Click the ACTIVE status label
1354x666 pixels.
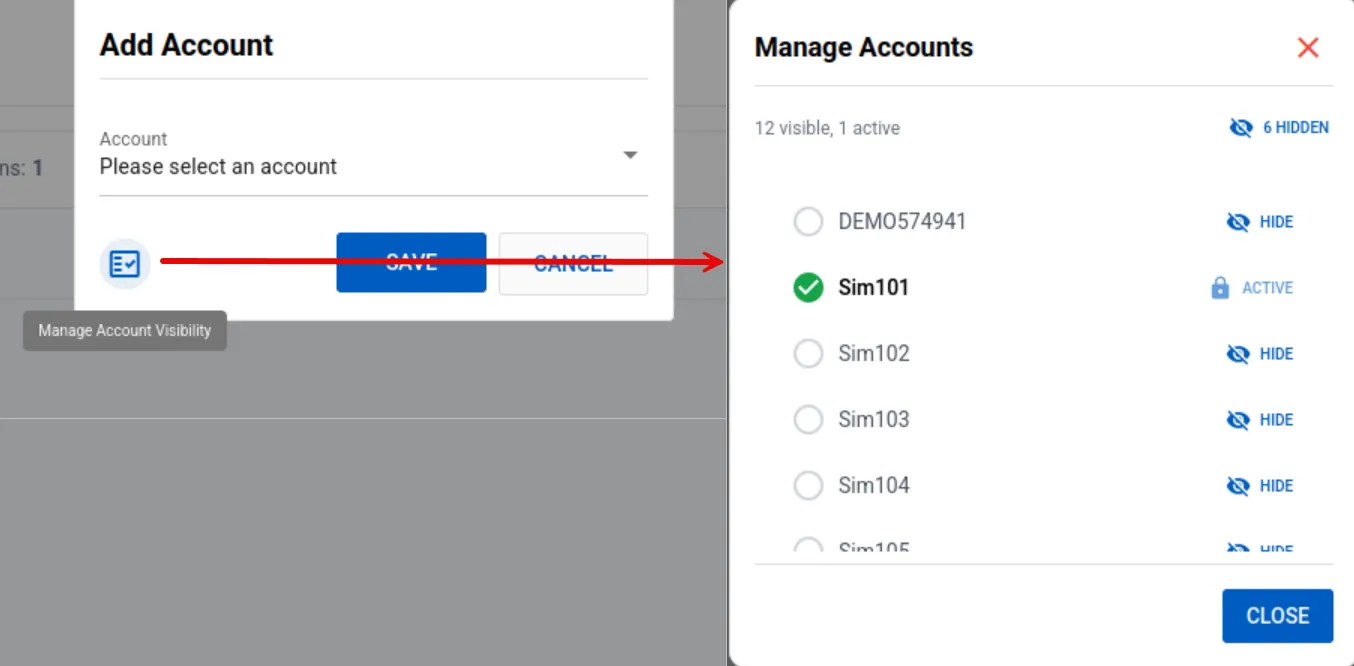pyautogui.click(x=1267, y=288)
